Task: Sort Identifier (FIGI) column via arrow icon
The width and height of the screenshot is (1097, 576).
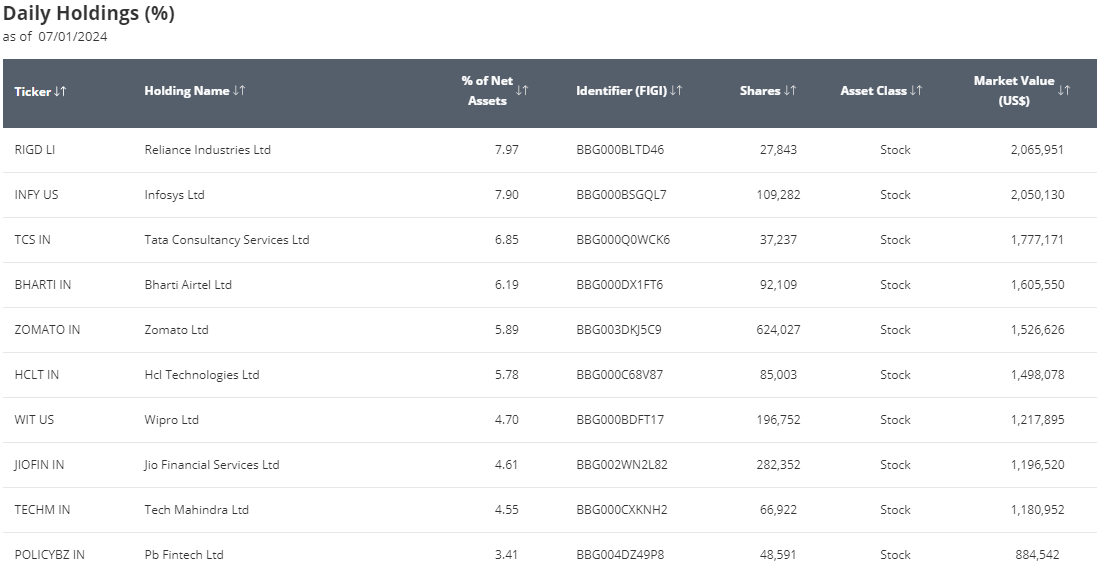Action: point(676,90)
